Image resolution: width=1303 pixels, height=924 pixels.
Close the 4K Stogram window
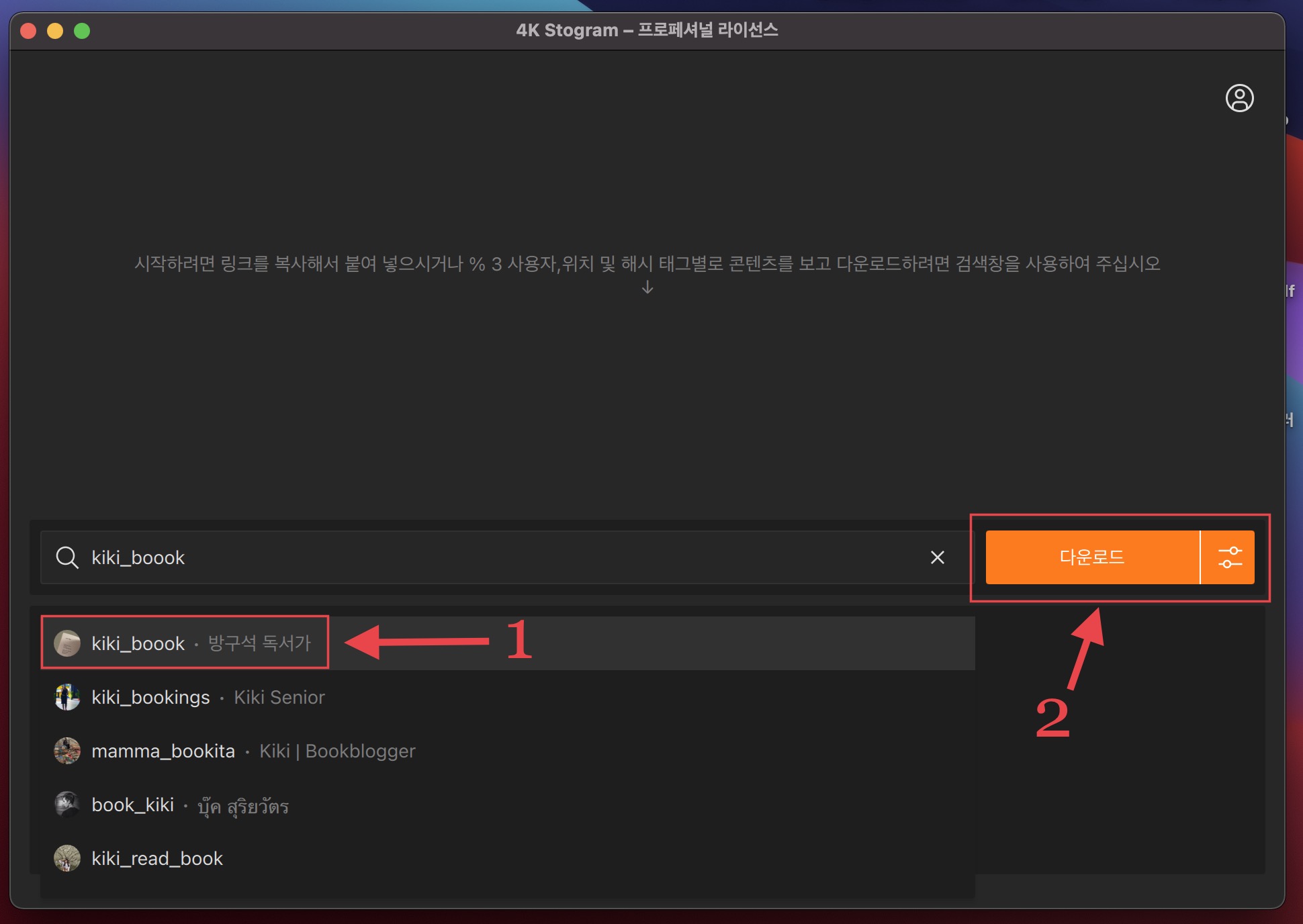point(28,31)
